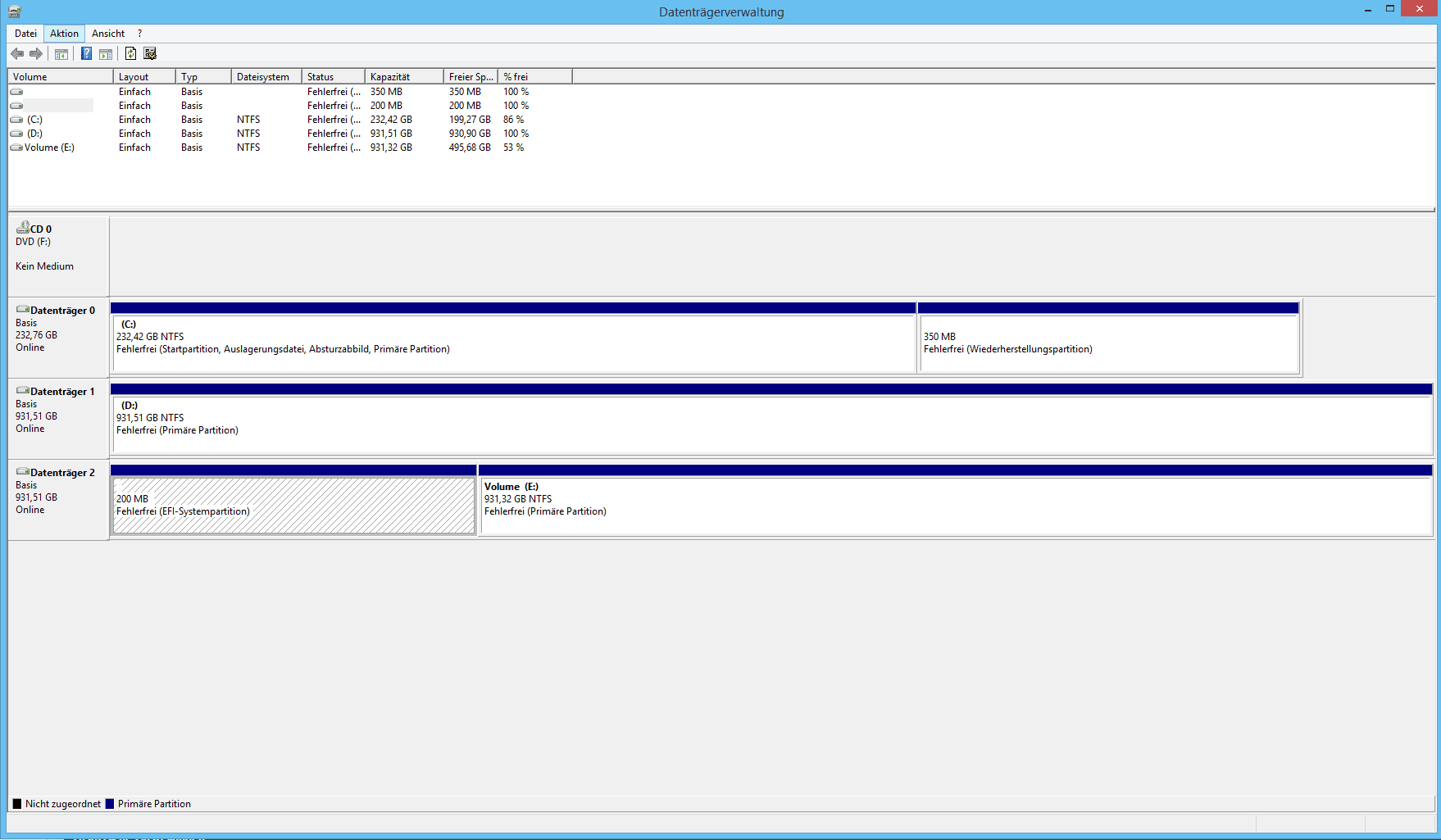Click the '931,32 GB' capacity cell in list
The width and height of the screenshot is (1441, 840).
pyautogui.click(x=391, y=148)
